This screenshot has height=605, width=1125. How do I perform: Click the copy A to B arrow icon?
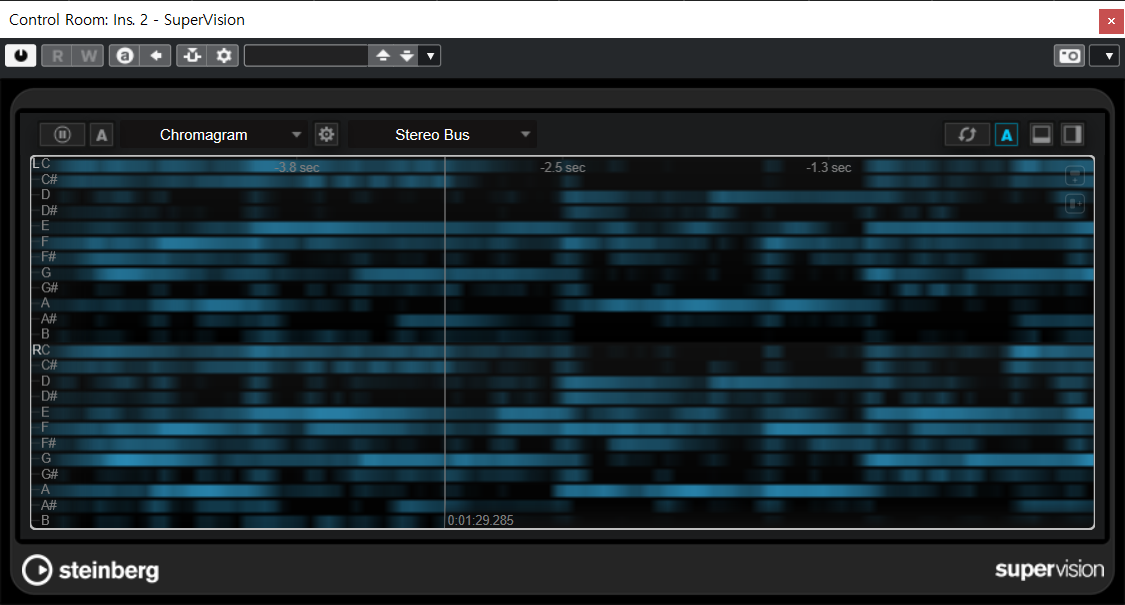tap(155, 56)
